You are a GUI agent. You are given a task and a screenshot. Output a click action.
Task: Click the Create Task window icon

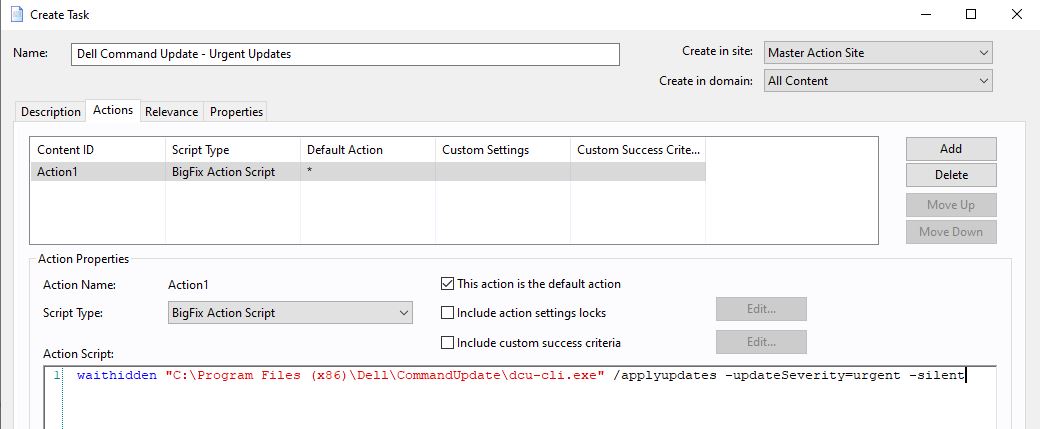(x=16, y=14)
